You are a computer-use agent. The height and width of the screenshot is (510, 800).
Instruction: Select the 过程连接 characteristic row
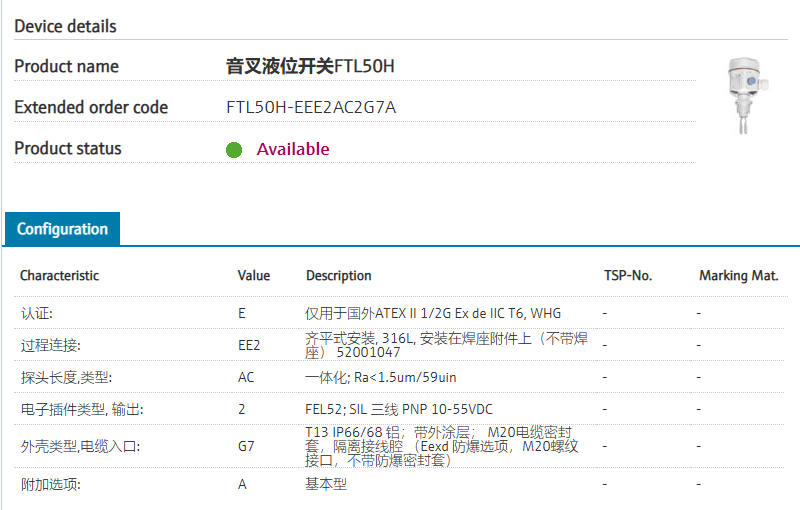tap(50, 345)
